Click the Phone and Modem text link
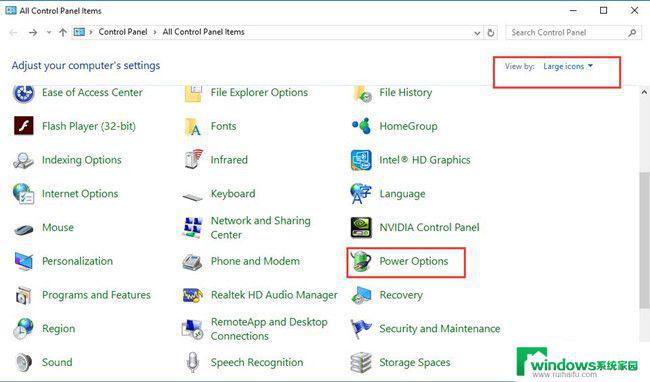The height and width of the screenshot is (382, 650). (x=255, y=261)
